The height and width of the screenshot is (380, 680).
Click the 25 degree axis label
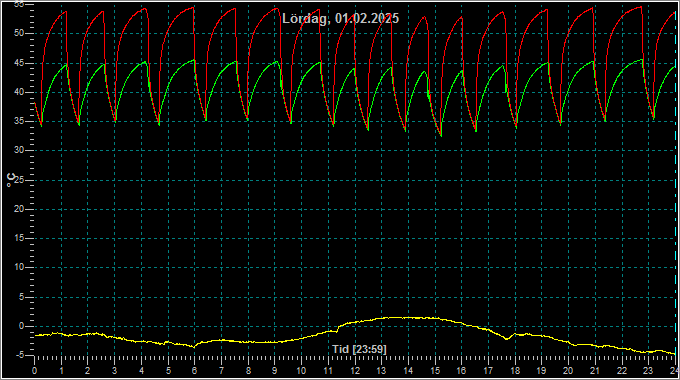[x=19, y=180]
